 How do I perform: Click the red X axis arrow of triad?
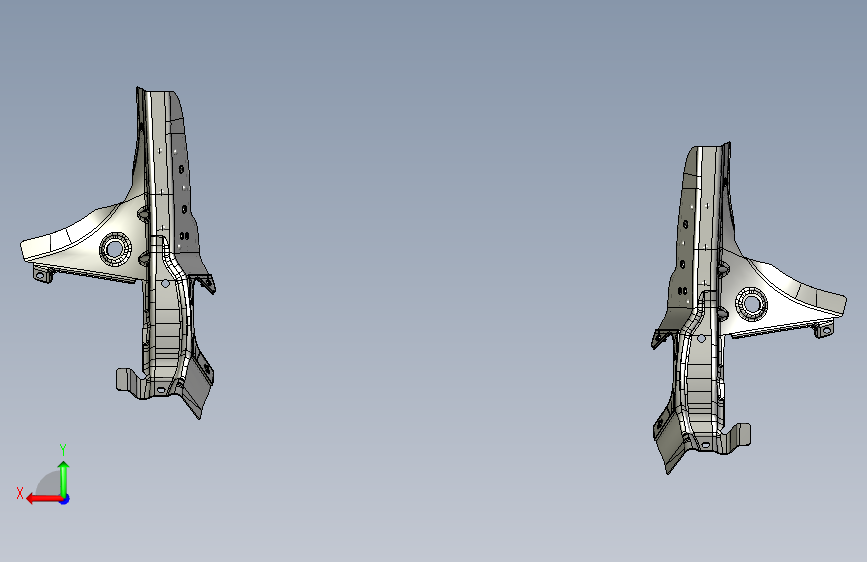point(44,499)
